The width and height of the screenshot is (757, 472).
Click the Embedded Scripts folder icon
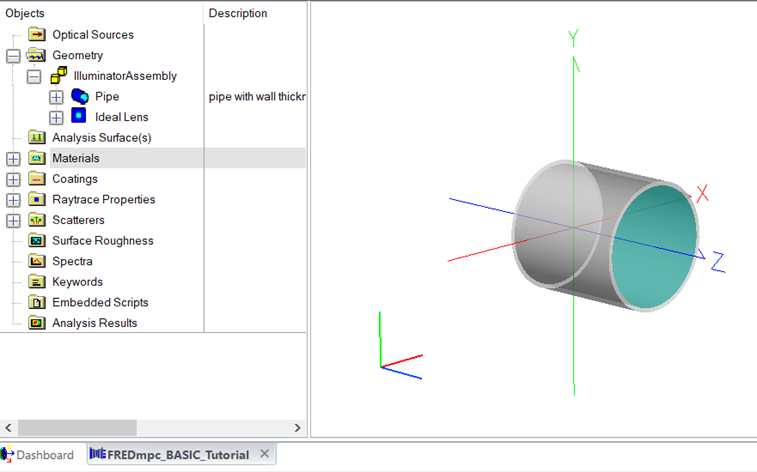point(37,303)
